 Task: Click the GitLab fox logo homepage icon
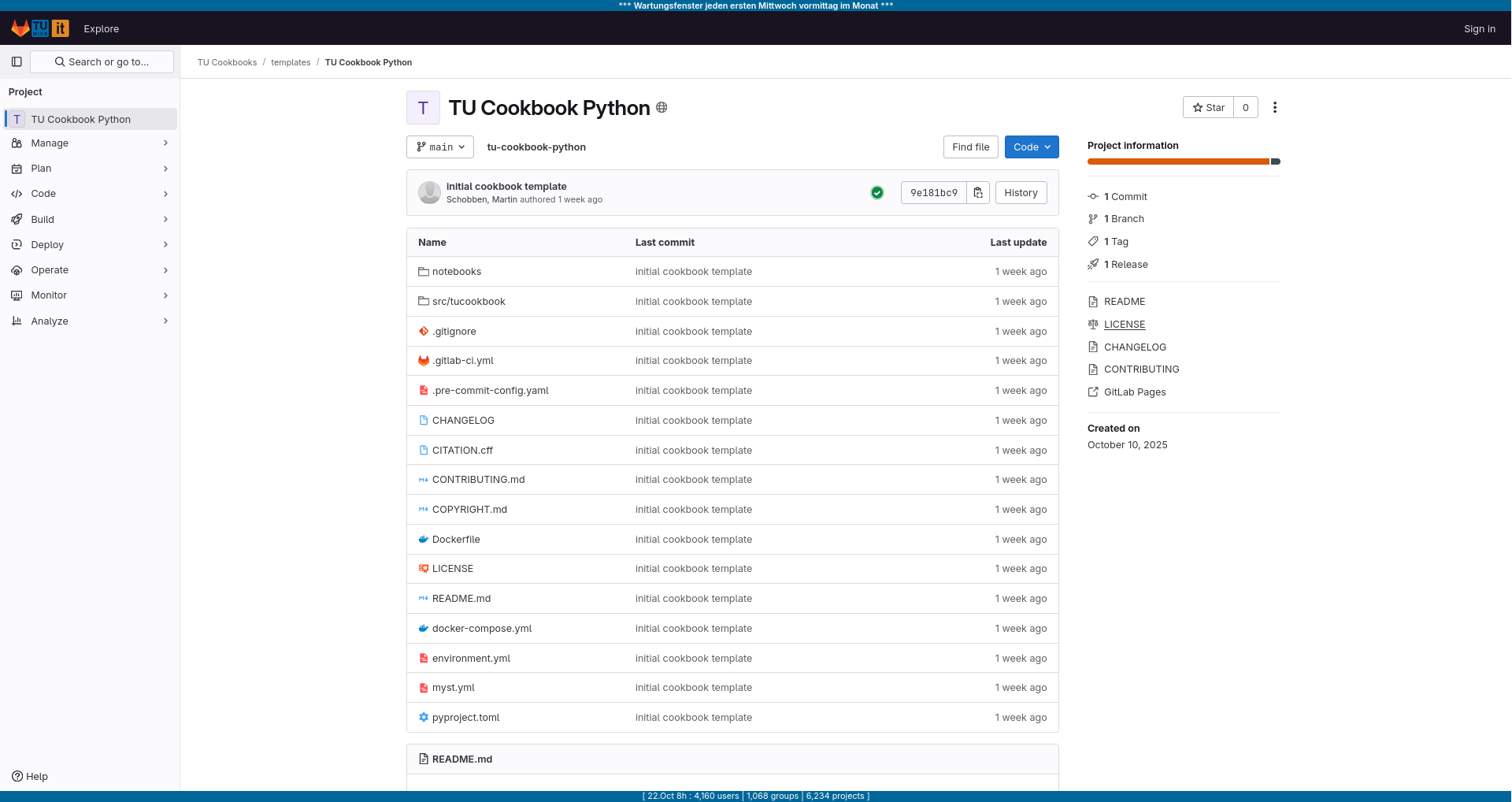[20, 28]
